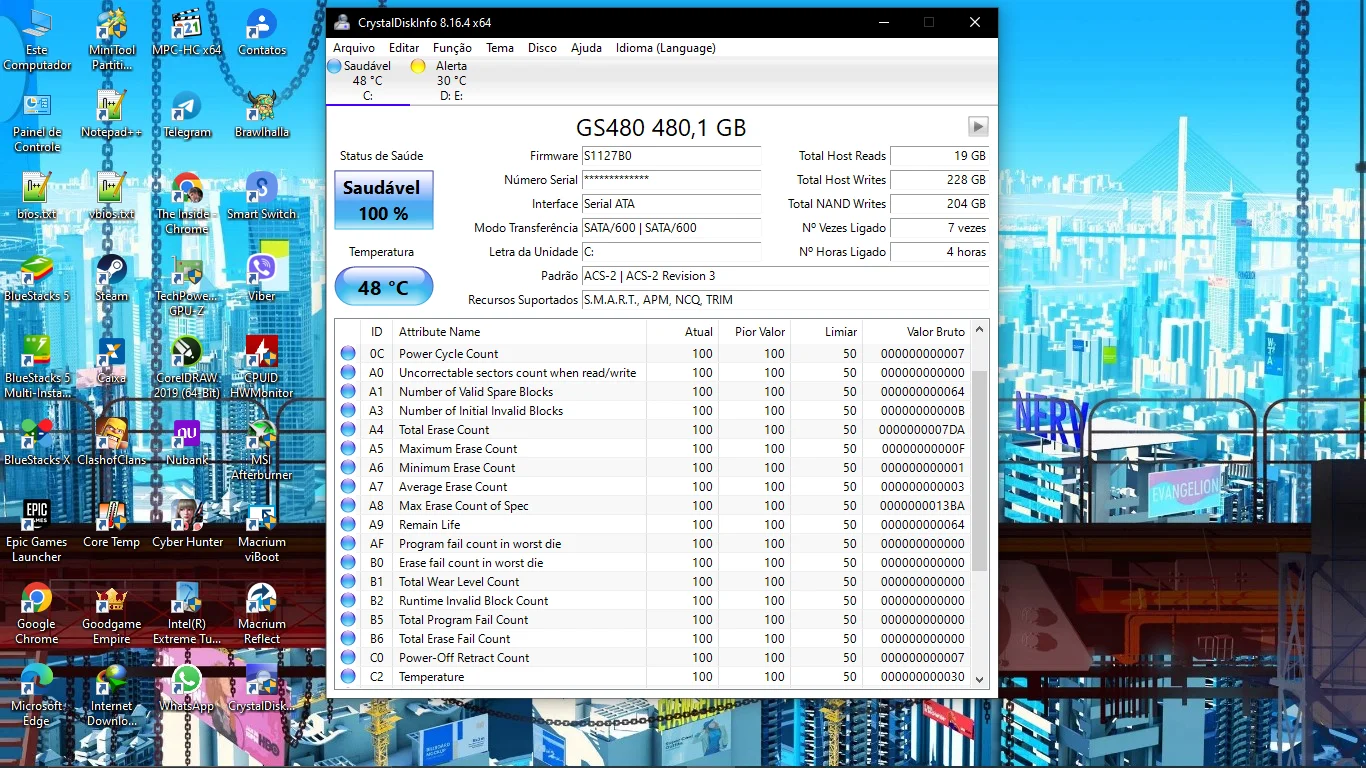The image size is (1366, 768).
Task: Click the attribute list scrollbar up arrow
Action: (980, 329)
